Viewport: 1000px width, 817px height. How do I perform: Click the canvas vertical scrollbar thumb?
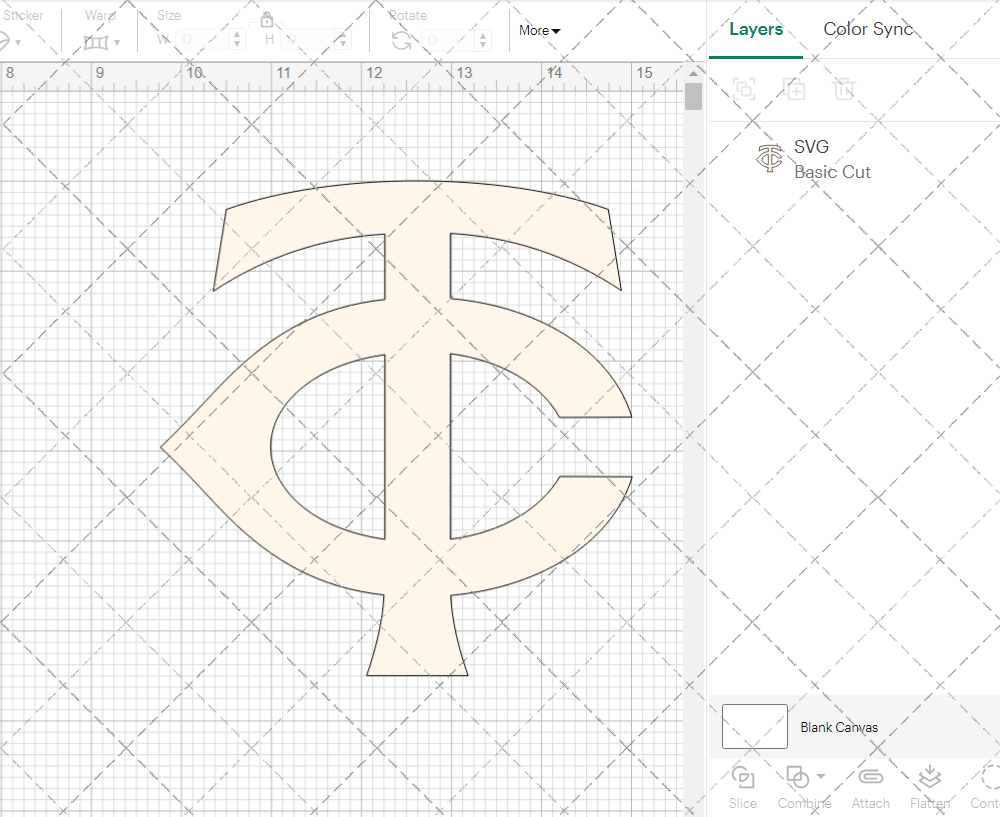[693, 96]
